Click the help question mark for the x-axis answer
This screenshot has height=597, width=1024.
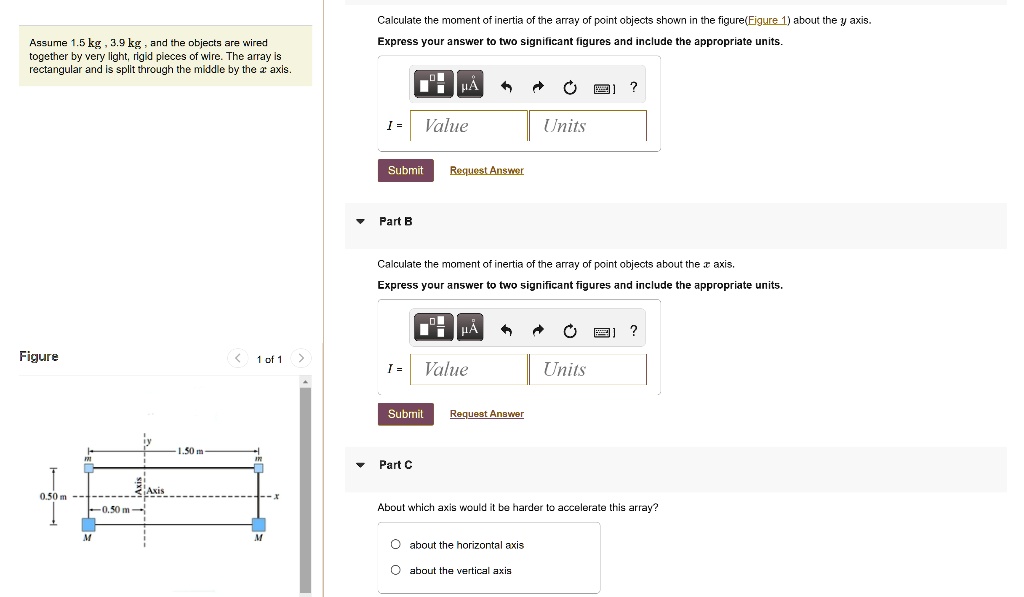coord(633,331)
